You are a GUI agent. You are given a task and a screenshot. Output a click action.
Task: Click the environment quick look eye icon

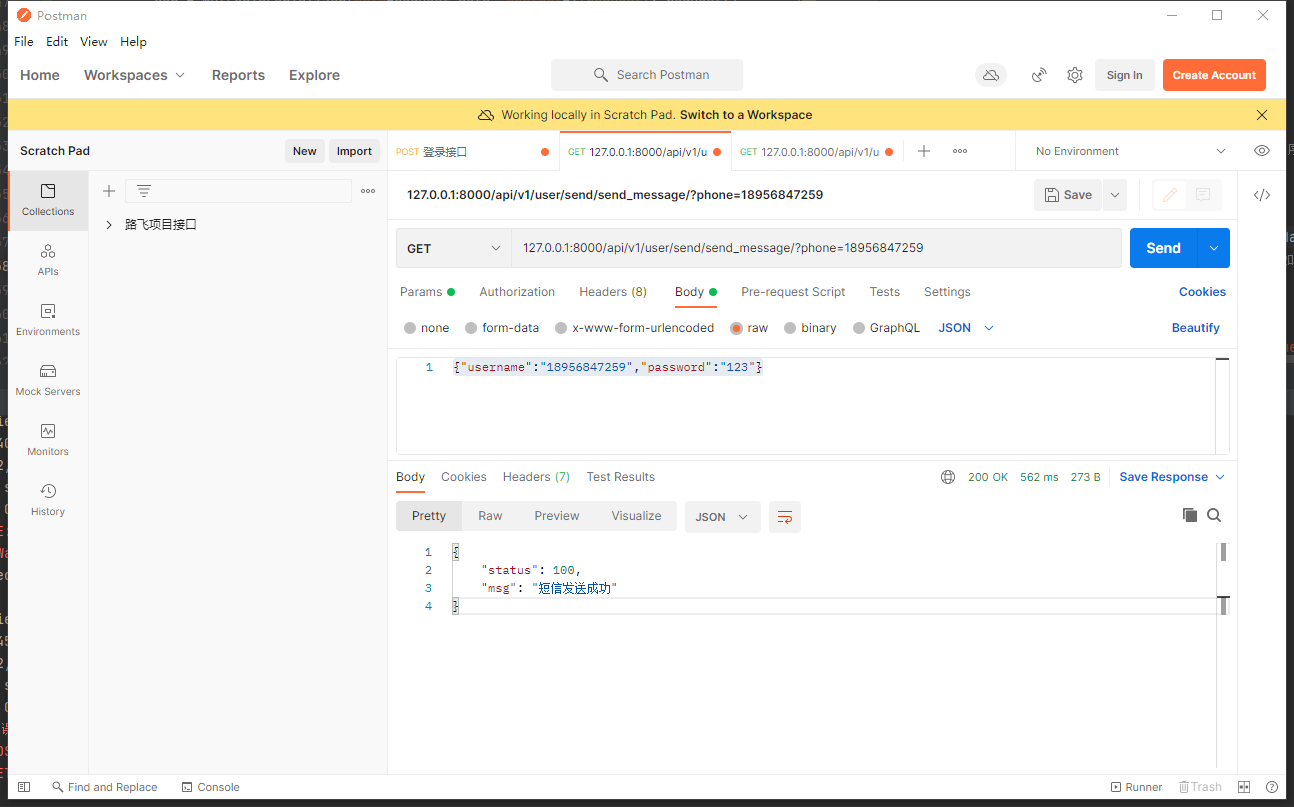coord(1262,151)
